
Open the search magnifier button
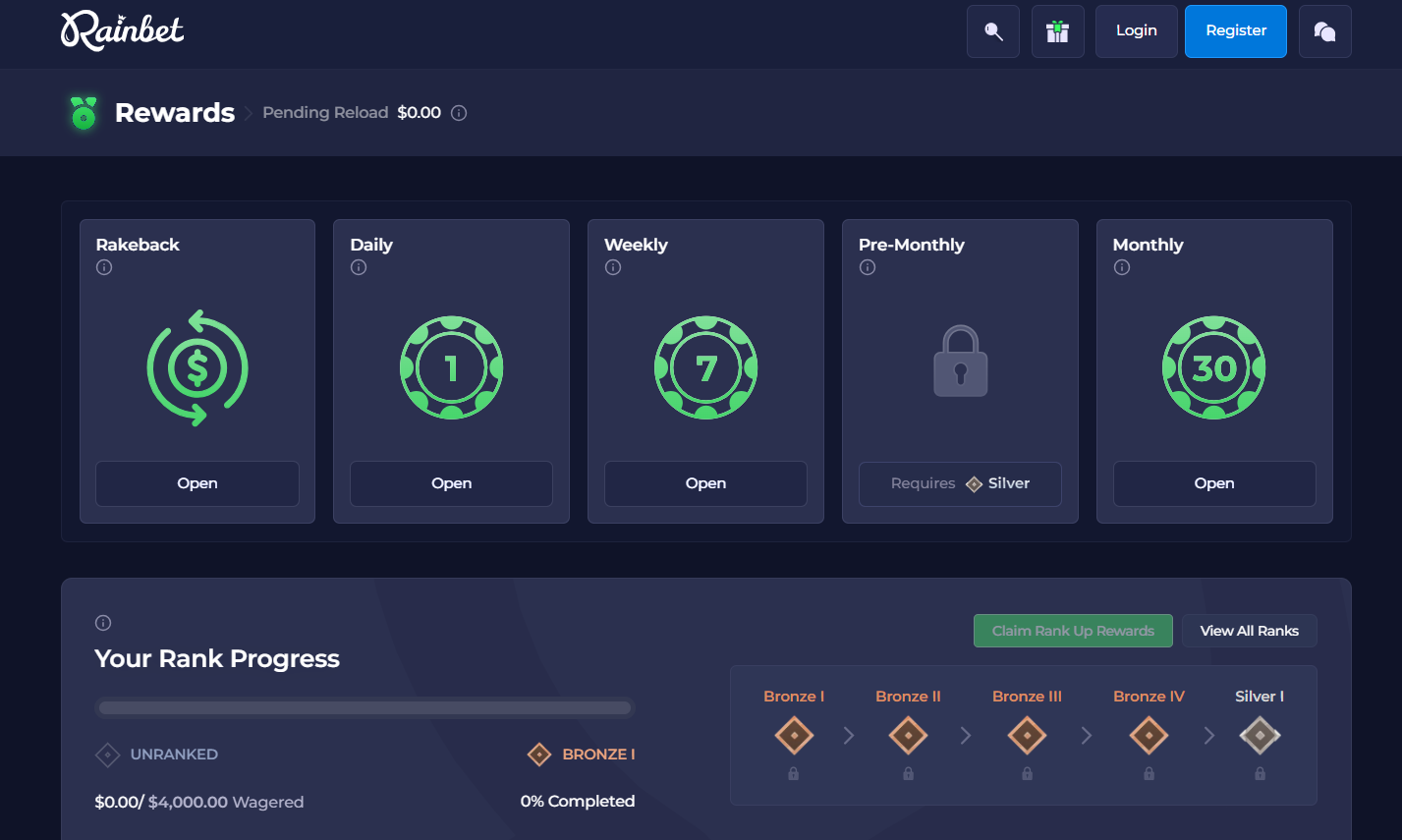993,31
